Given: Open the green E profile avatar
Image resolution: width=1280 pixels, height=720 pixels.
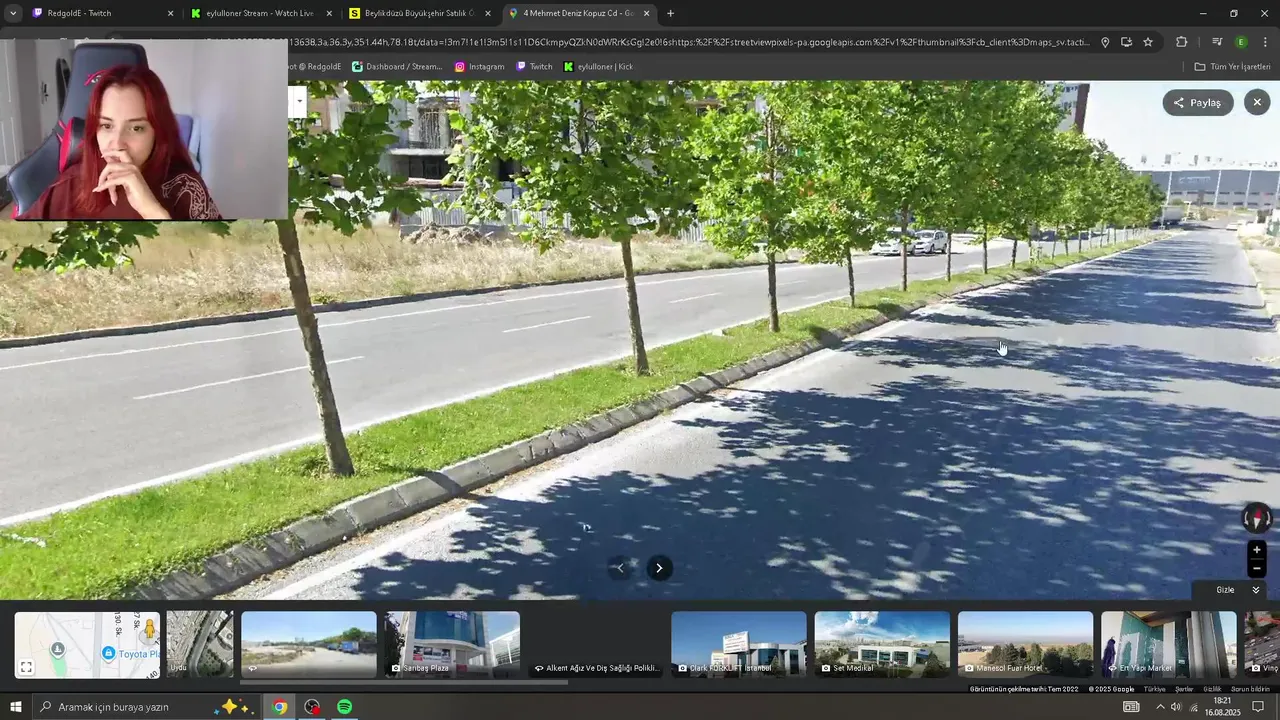Looking at the screenshot, I should pyautogui.click(x=1241, y=42).
